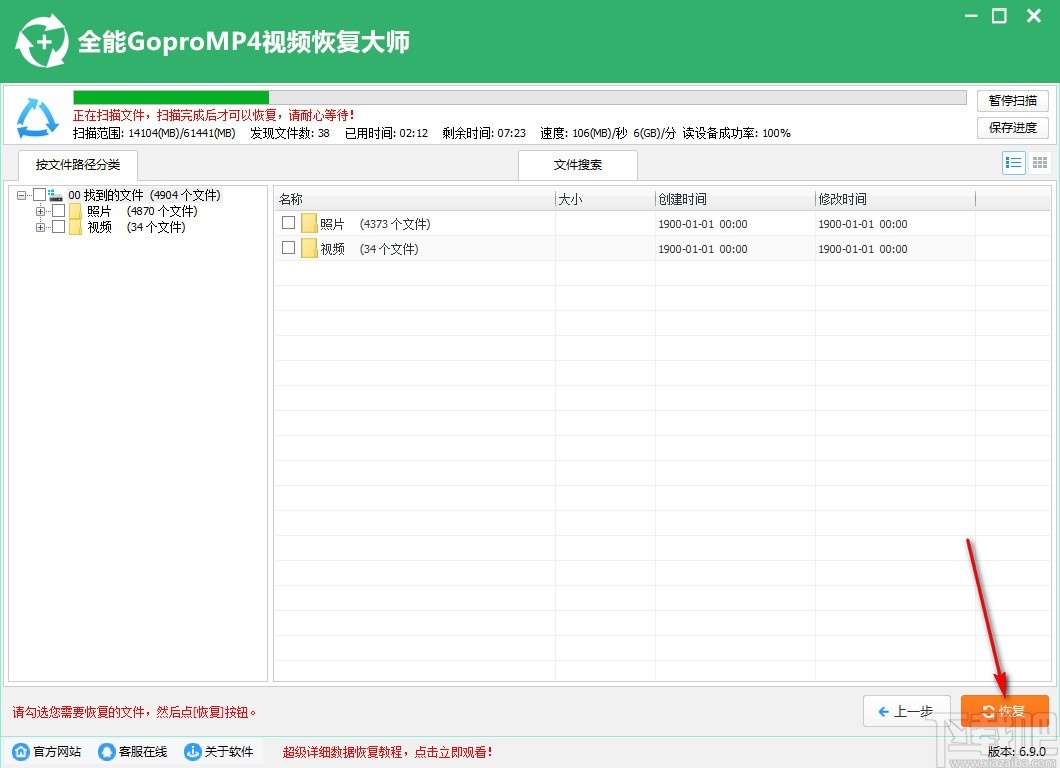The width and height of the screenshot is (1060, 768).
Task: Click the 暂停扫描 button
Action: point(1013,101)
